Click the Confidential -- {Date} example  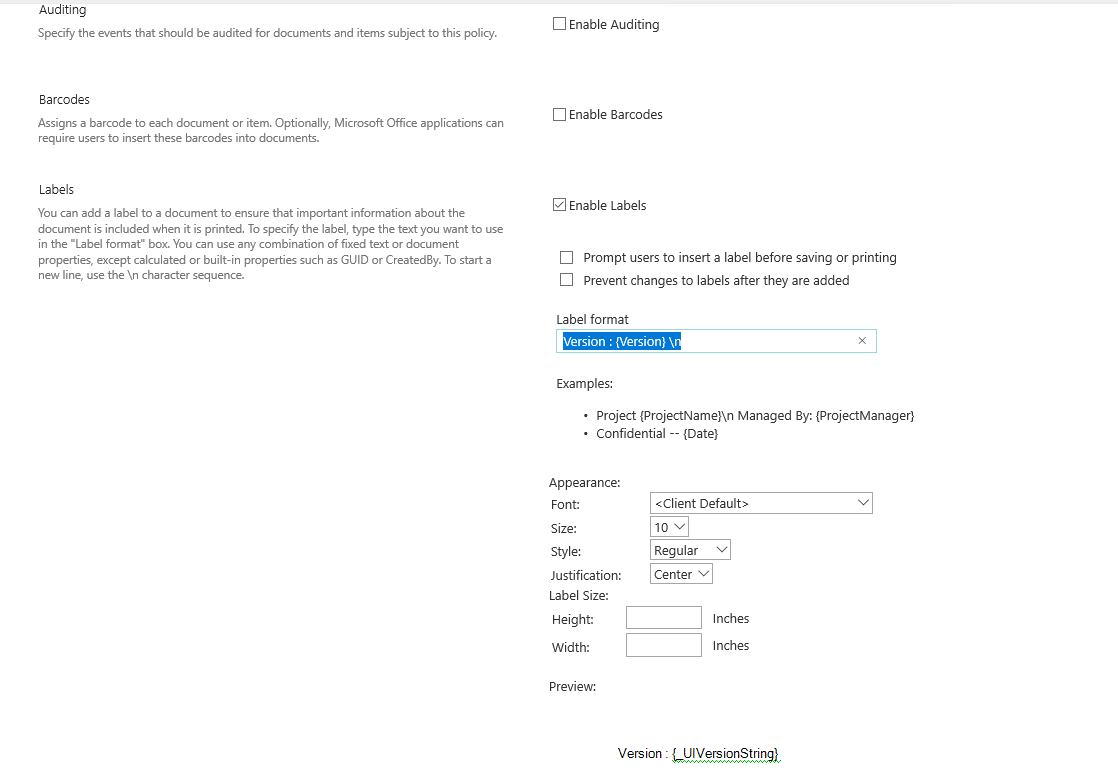coord(657,433)
